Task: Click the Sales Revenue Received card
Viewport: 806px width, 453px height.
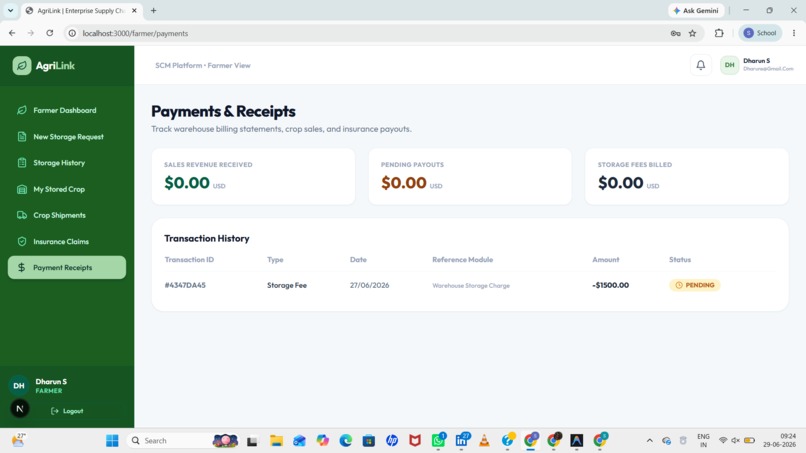Action: pyautogui.click(x=253, y=176)
